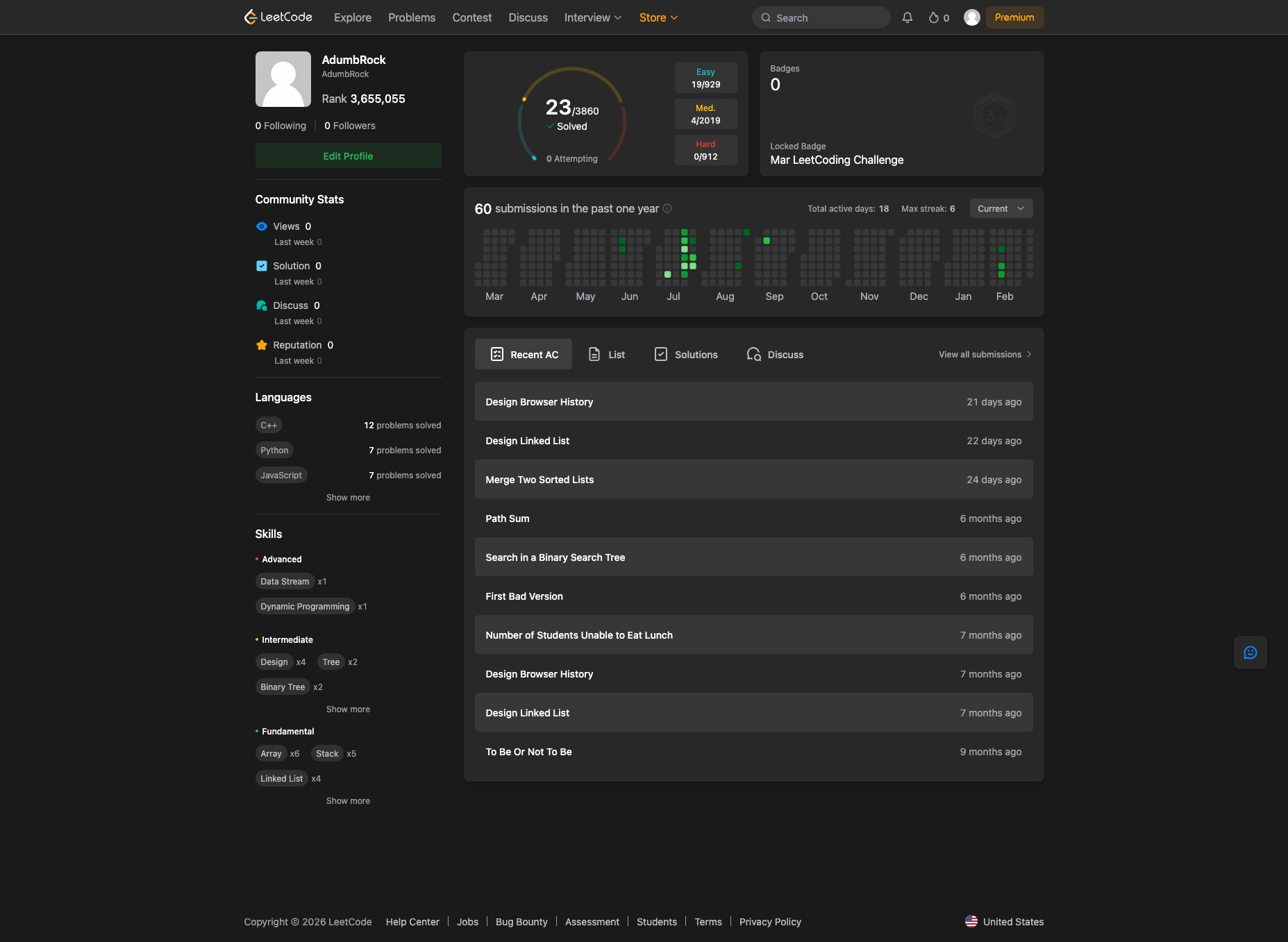Open Design Linked List from 22 days ago
The height and width of the screenshot is (942, 1288).
754,440
